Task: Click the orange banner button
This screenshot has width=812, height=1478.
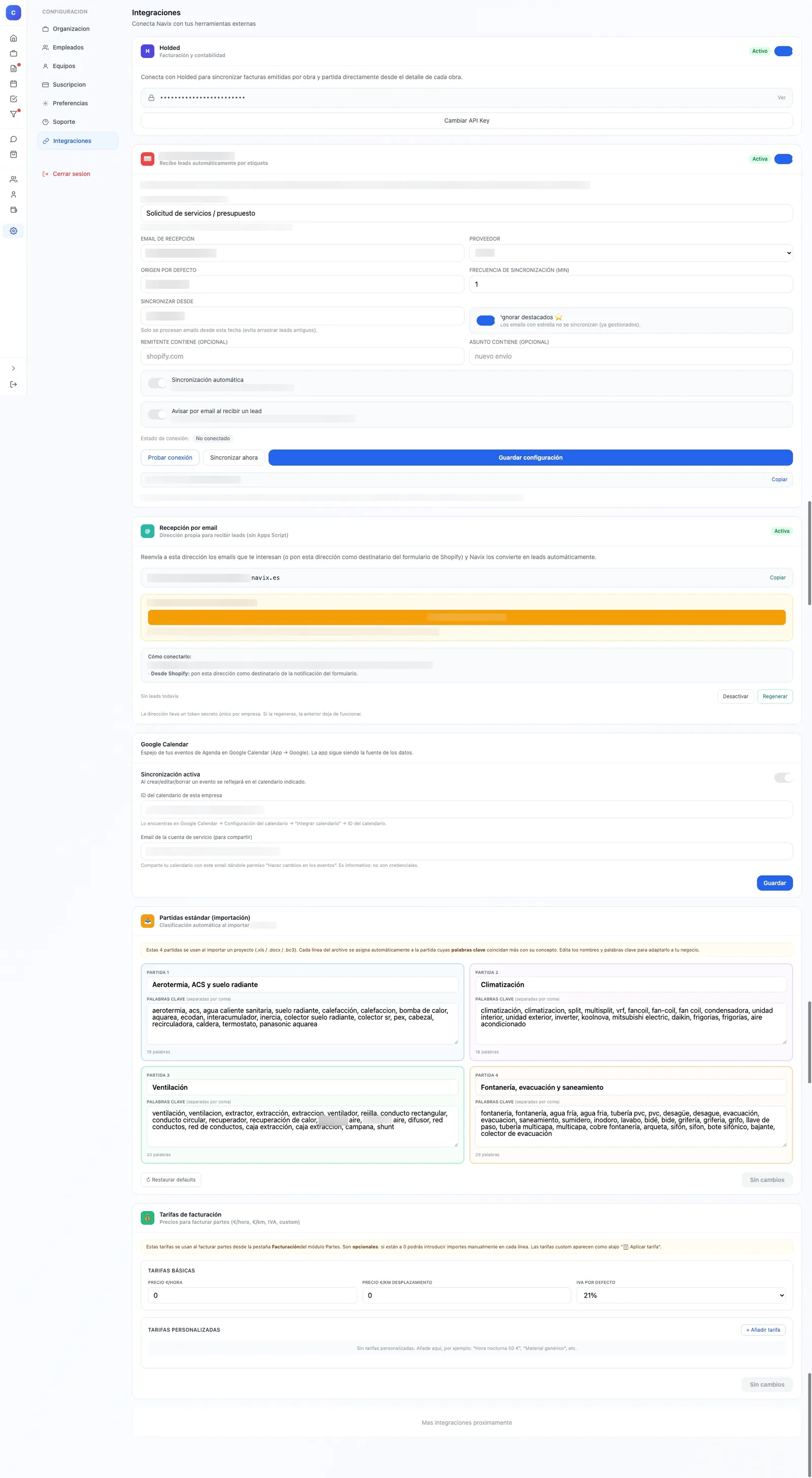Action: click(466, 617)
